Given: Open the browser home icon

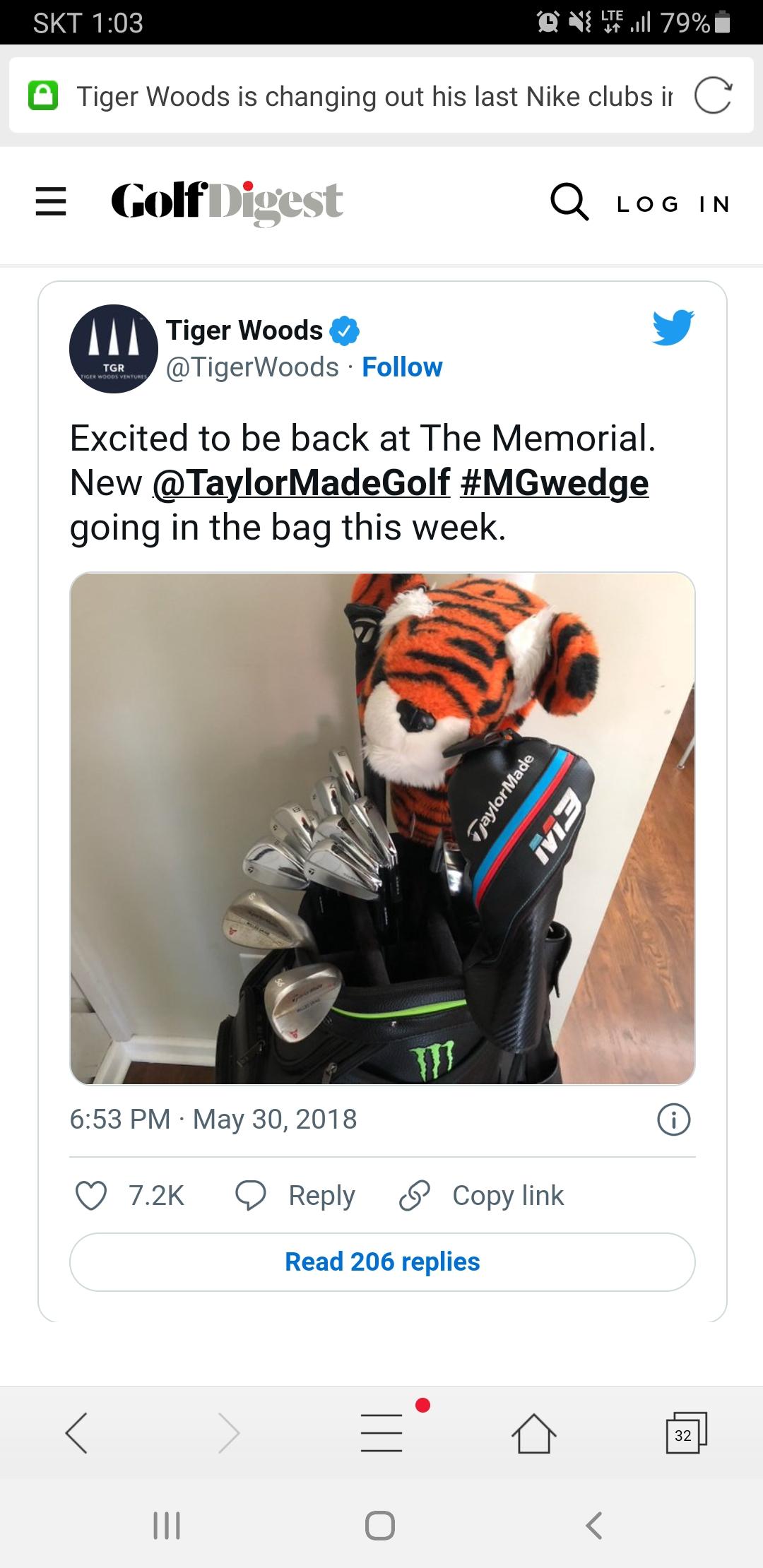Looking at the screenshot, I should [533, 1433].
